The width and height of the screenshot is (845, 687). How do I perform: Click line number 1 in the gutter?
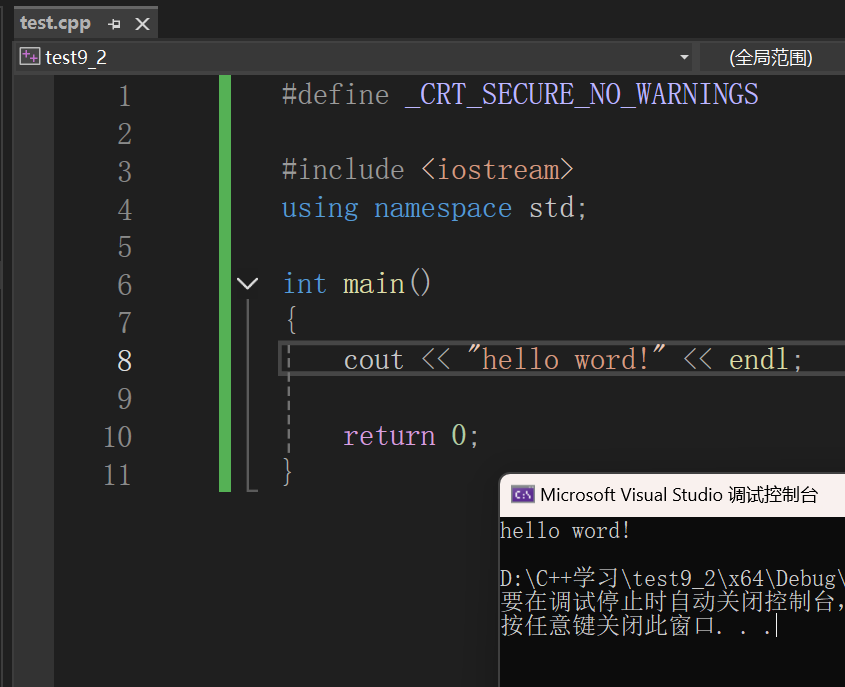point(124,96)
